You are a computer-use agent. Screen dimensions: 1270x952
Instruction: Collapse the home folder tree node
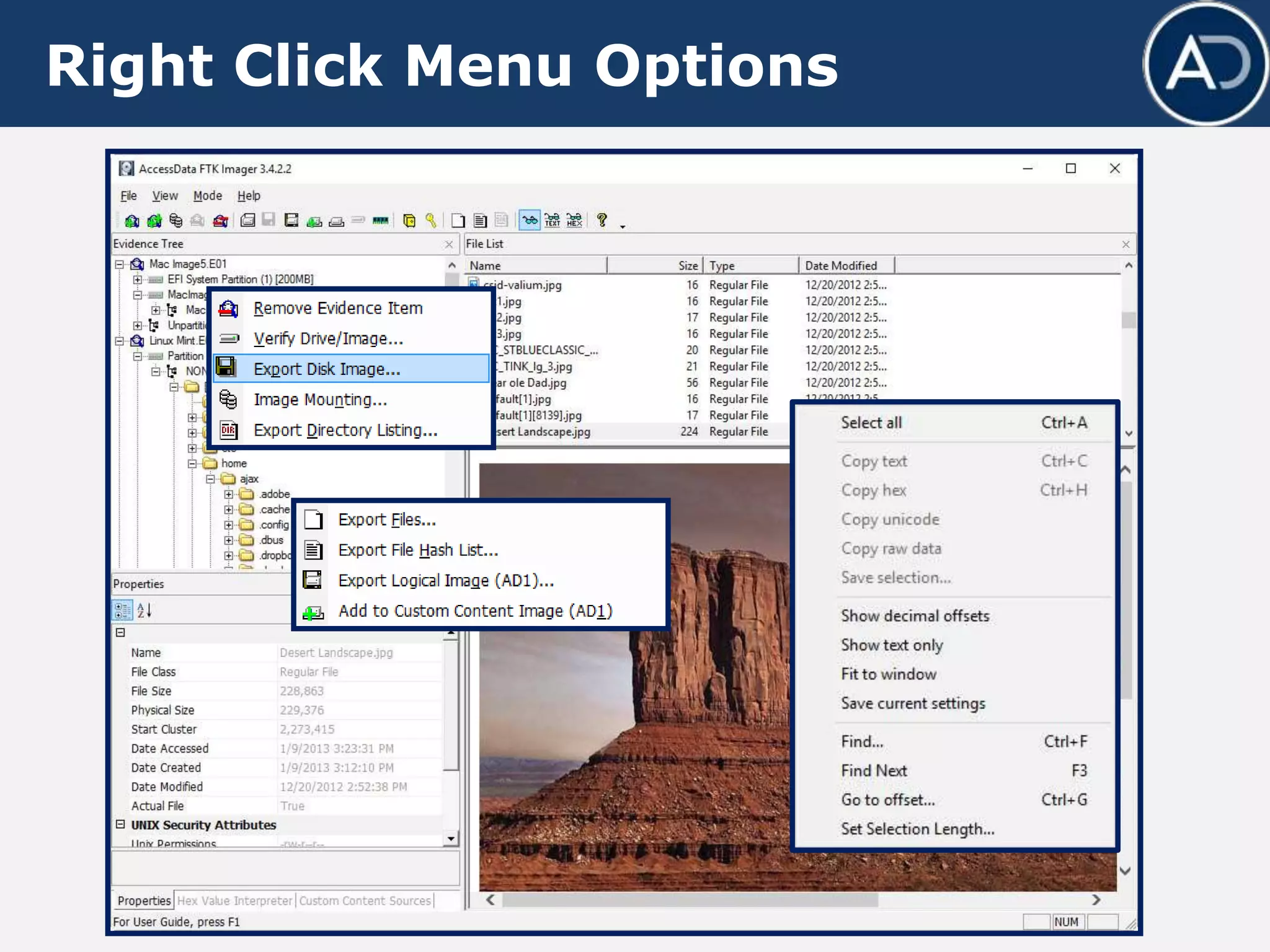click(x=192, y=464)
